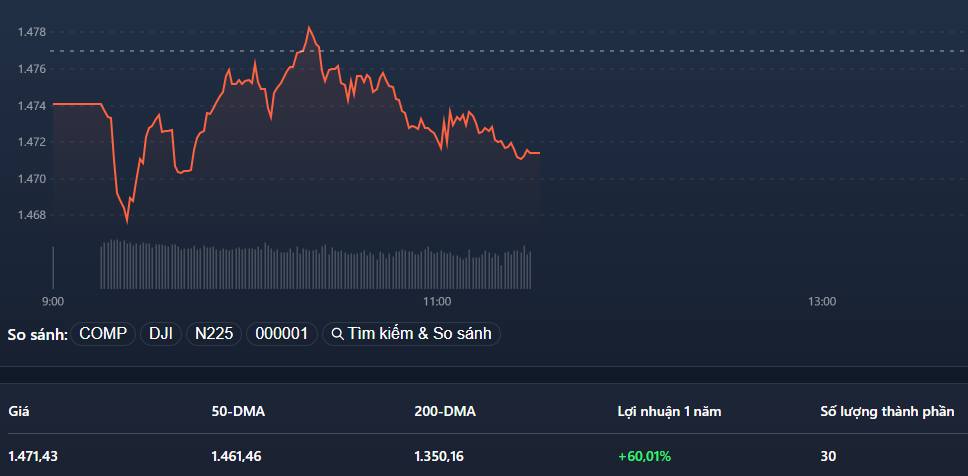Select the N225 comparison chip

click(x=212, y=334)
